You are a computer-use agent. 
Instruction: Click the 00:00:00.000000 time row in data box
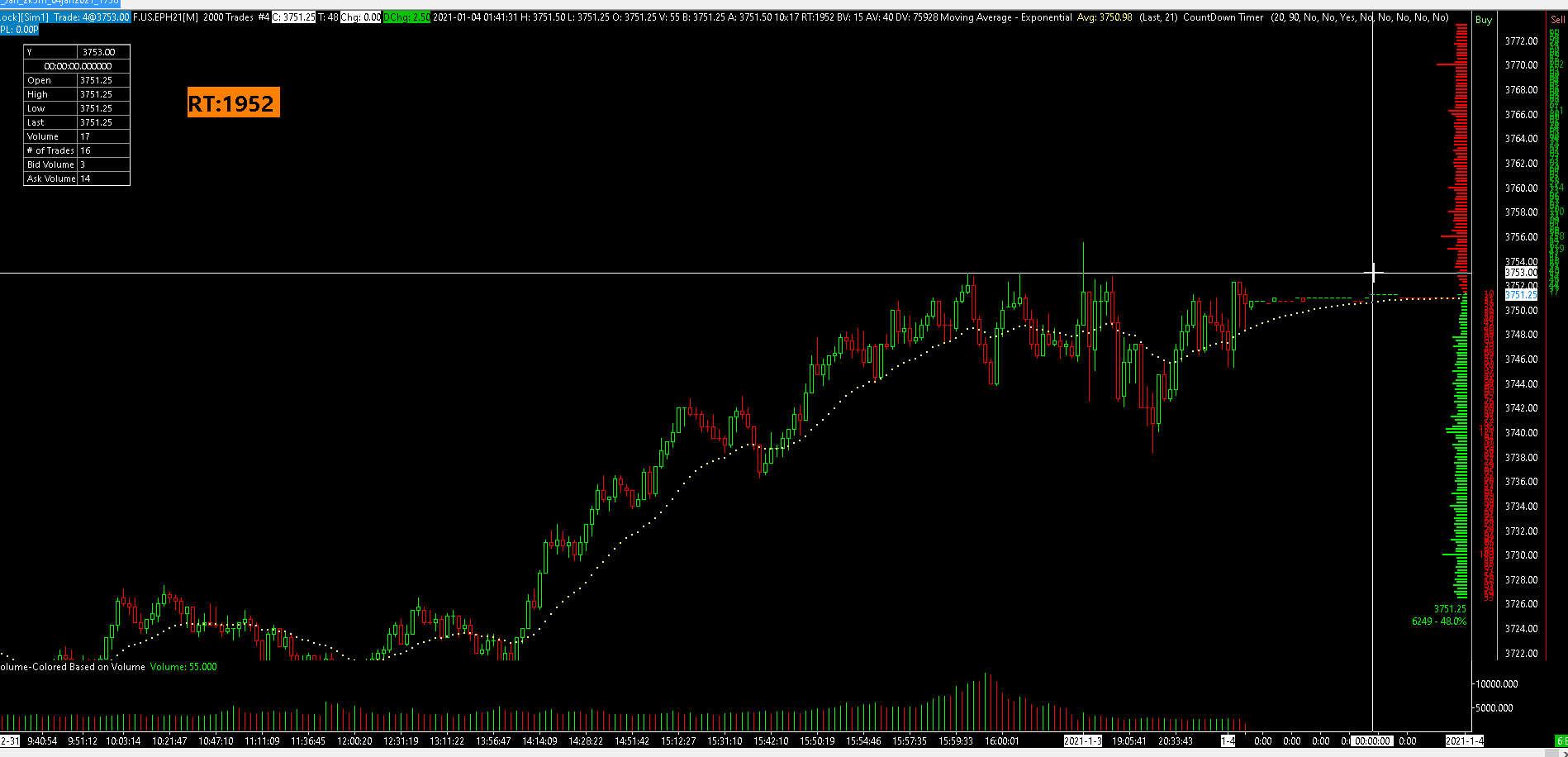coord(77,66)
